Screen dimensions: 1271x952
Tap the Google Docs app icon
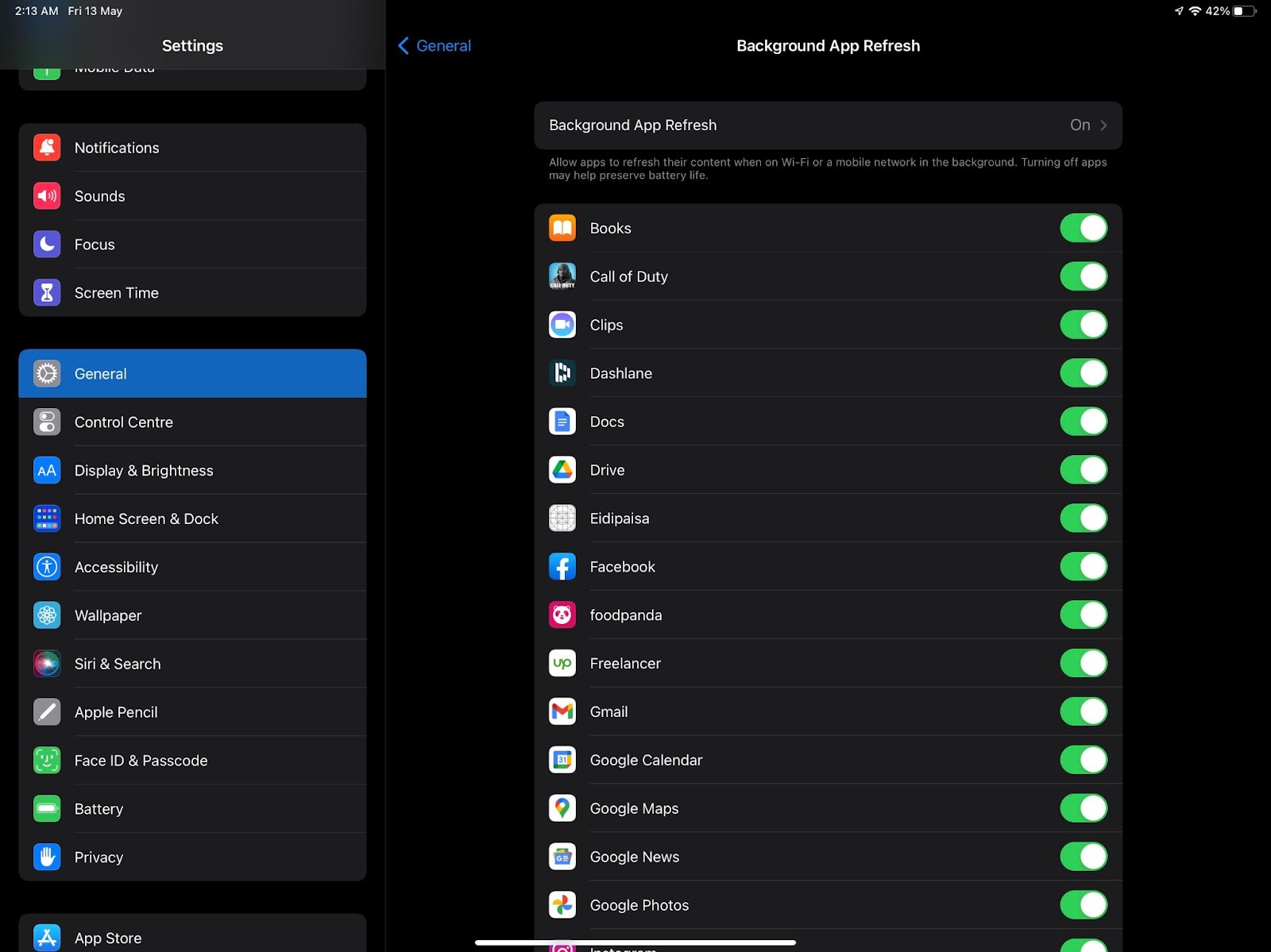click(x=562, y=422)
